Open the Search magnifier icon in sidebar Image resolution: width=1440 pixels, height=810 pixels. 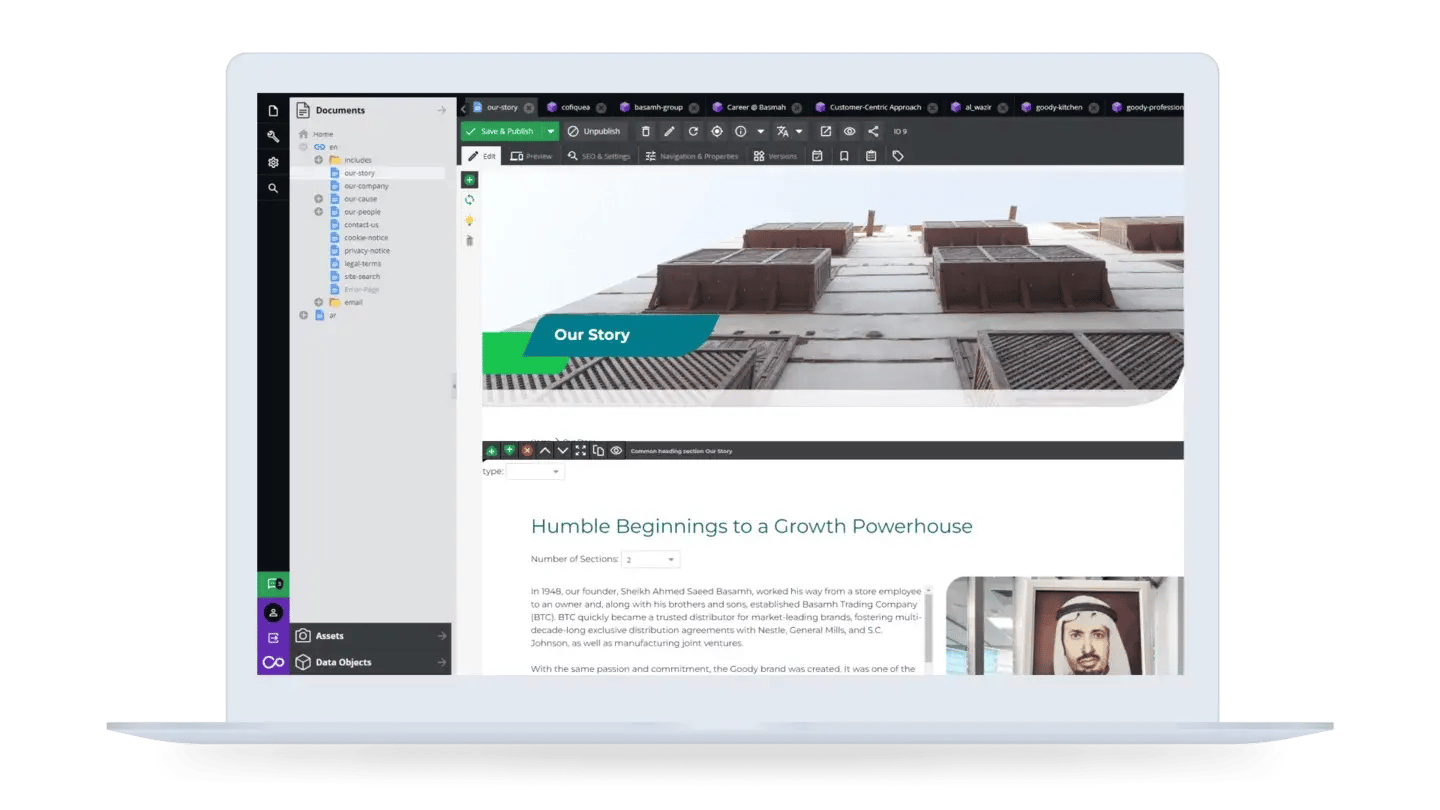coord(273,188)
